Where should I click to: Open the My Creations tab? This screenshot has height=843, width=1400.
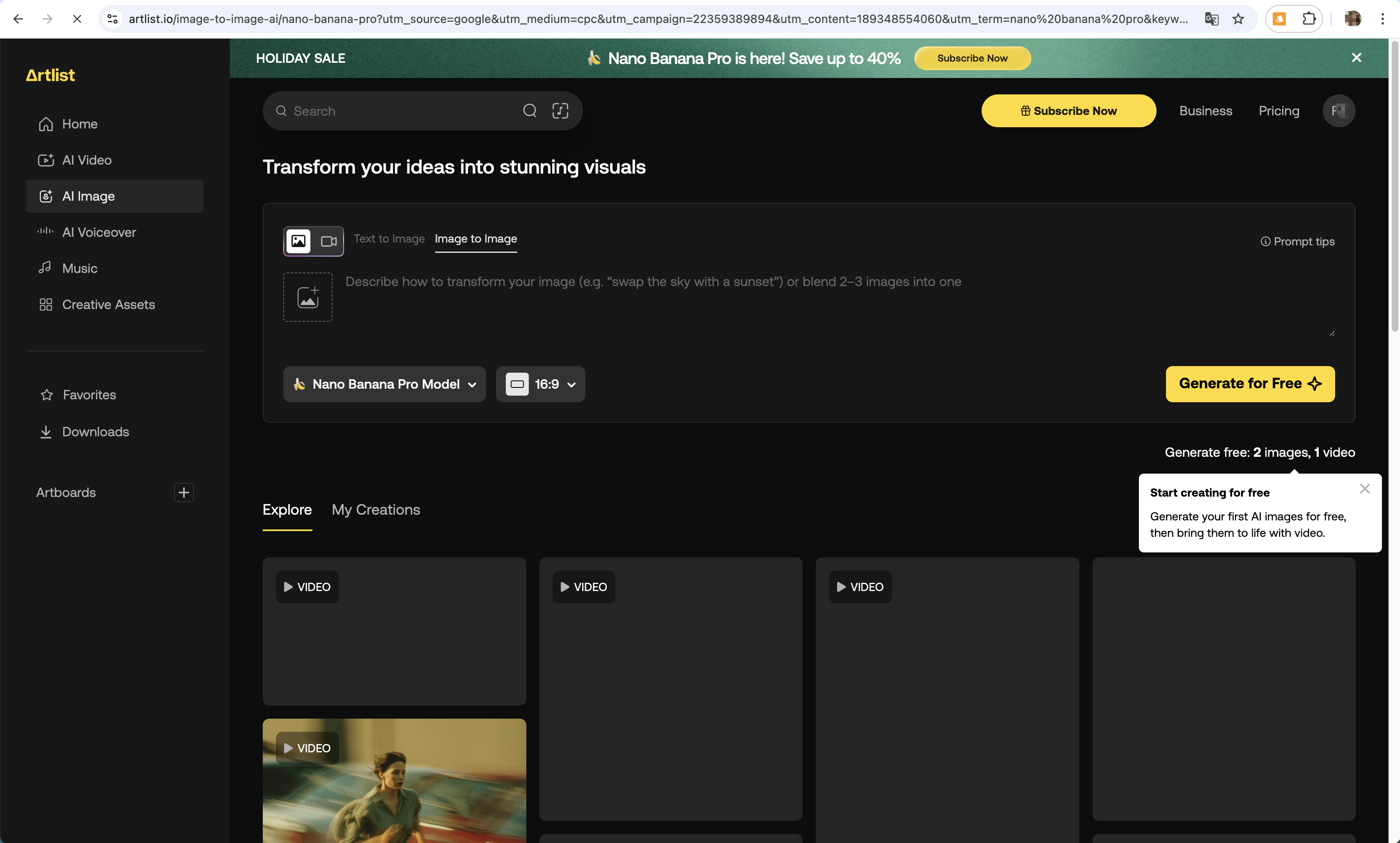[x=376, y=510]
